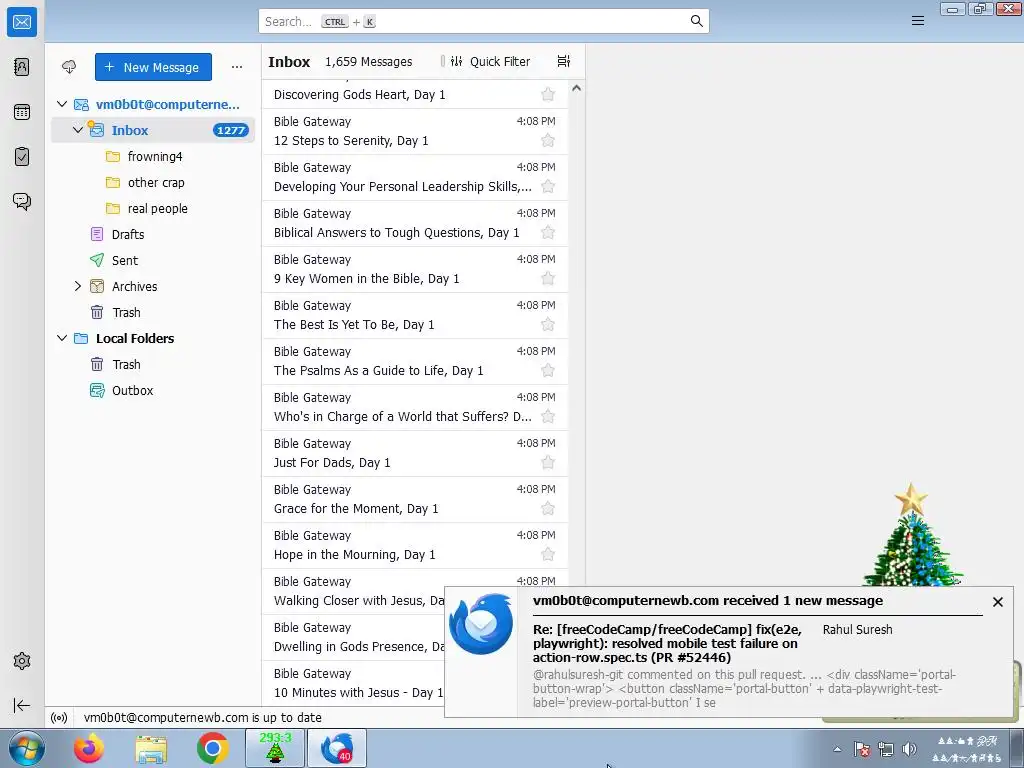Click the search magnifier icon
The width and height of the screenshot is (1024, 768).
coord(697,21)
